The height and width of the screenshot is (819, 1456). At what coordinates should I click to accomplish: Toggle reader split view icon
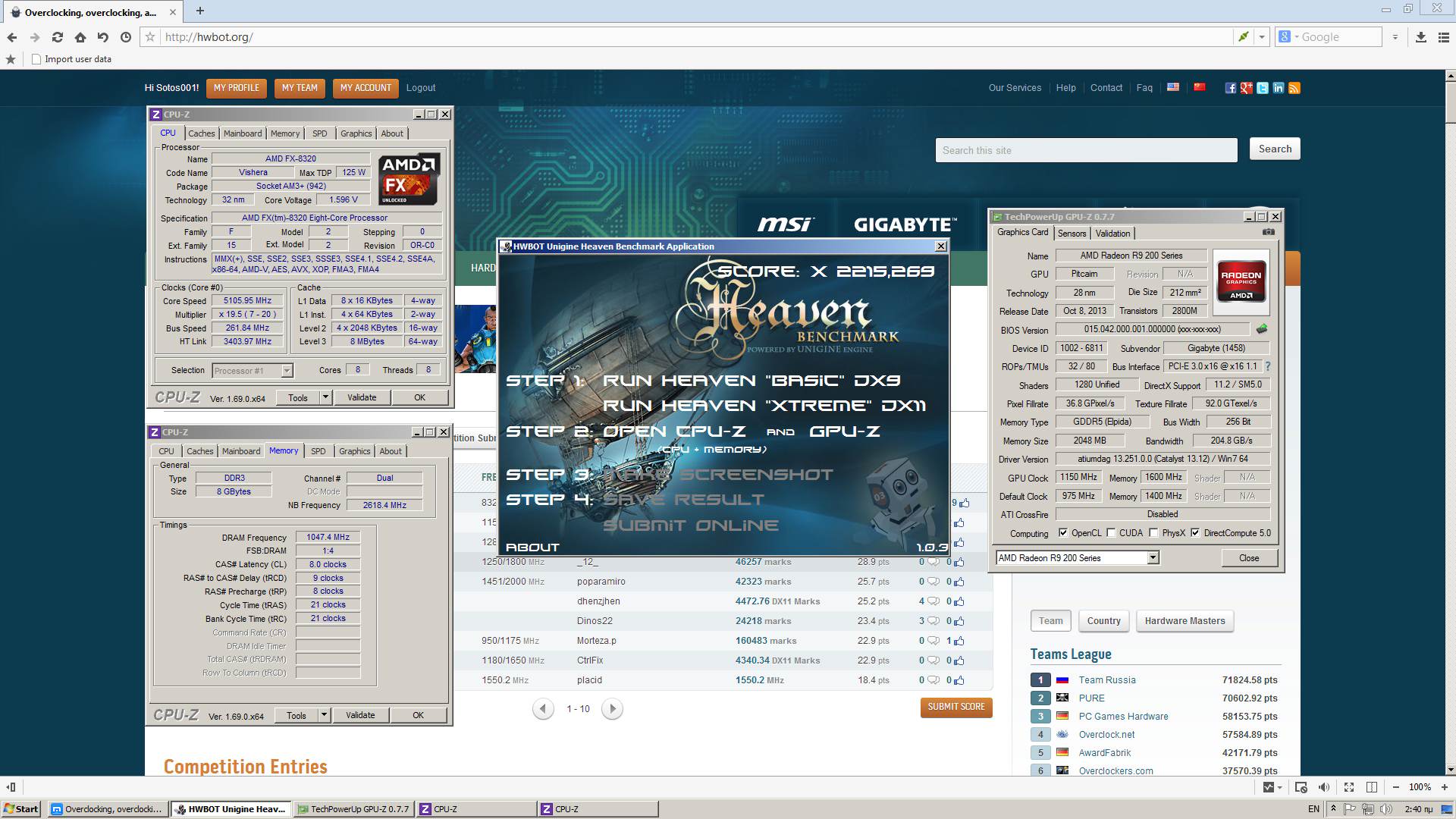1371,787
